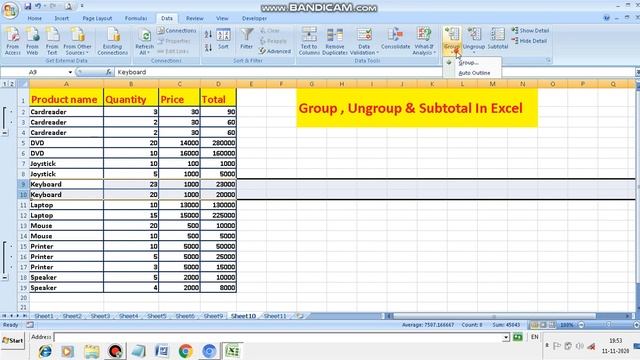Switch to Sheet11 worksheet tab
Screen dimensions: 640x360
[x=275, y=316]
